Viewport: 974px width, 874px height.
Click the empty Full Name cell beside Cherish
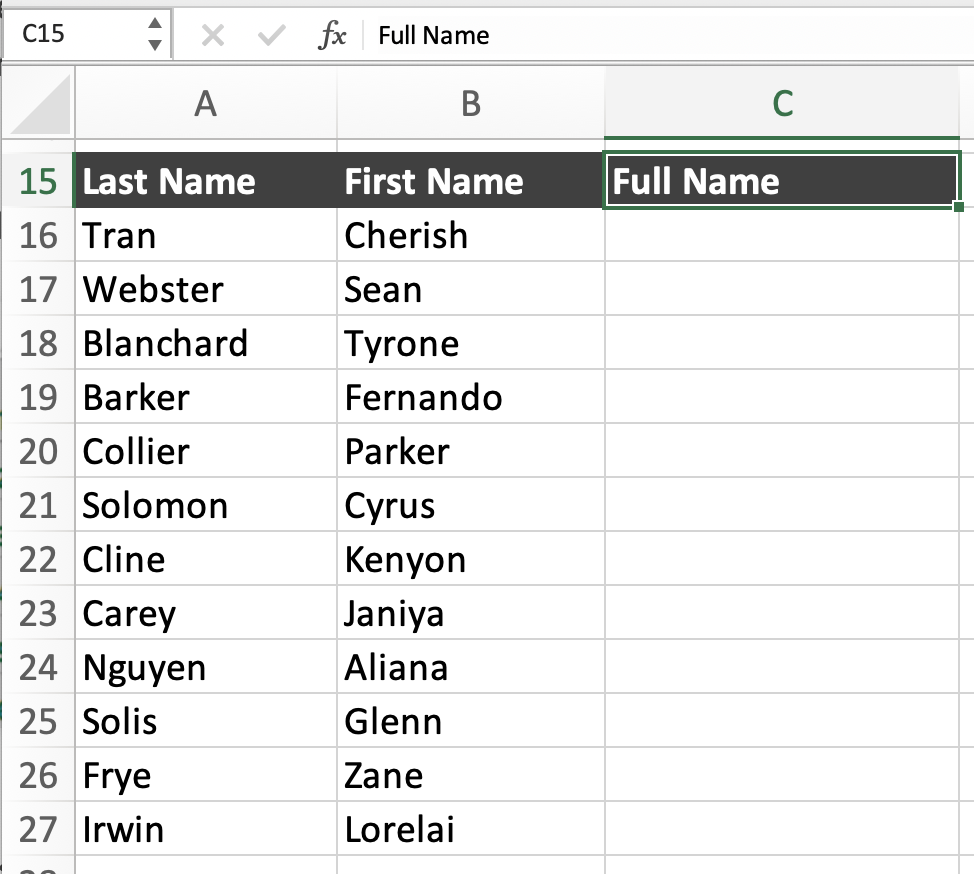[783, 236]
